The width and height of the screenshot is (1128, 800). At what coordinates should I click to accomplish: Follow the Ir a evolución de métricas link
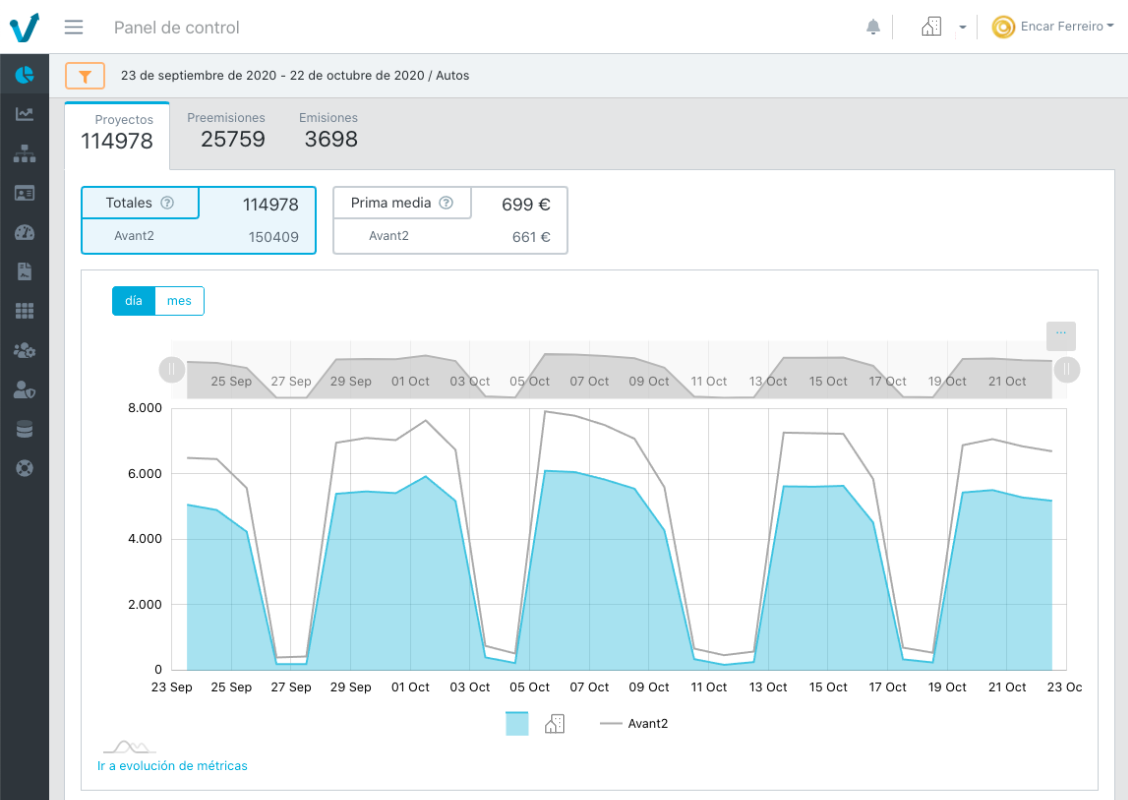(x=172, y=766)
